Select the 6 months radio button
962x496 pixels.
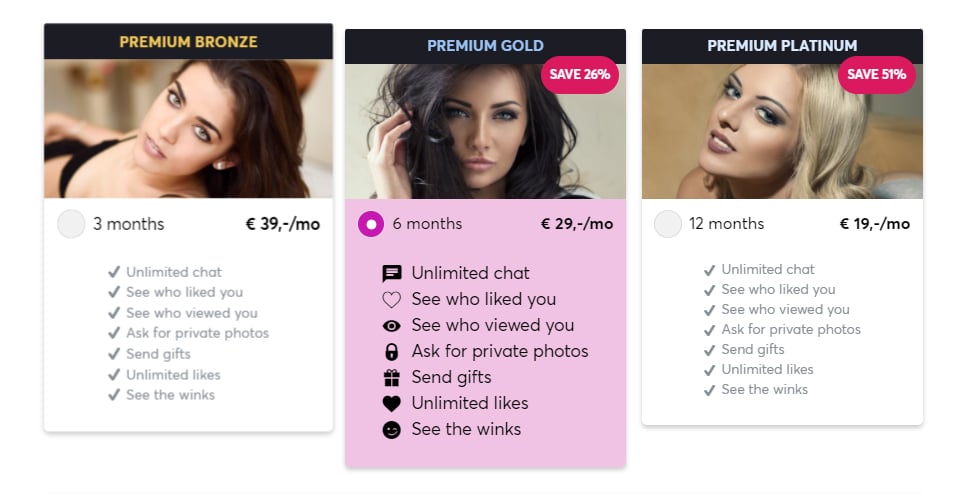coord(371,224)
